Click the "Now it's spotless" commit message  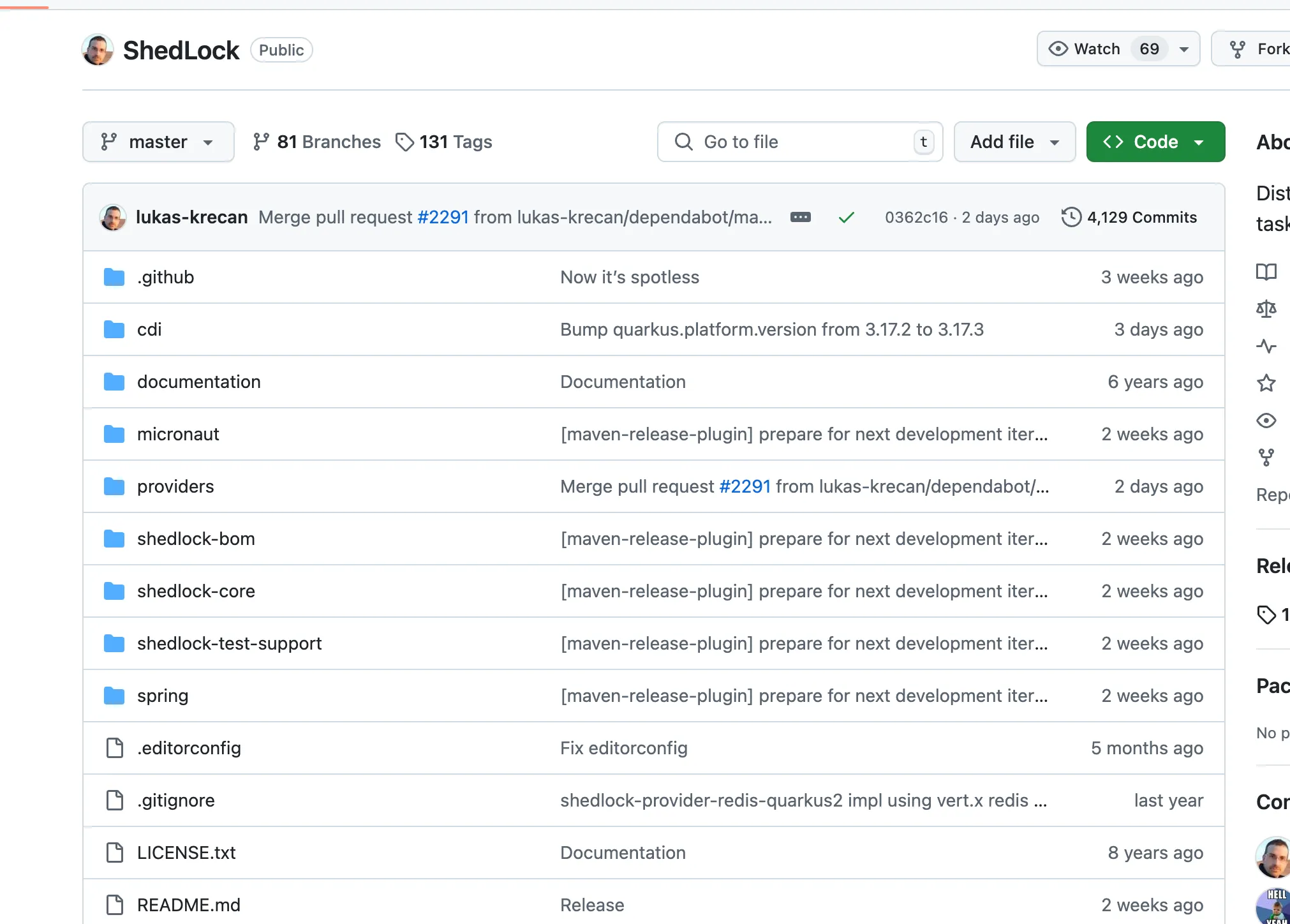(x=630, y=277)
